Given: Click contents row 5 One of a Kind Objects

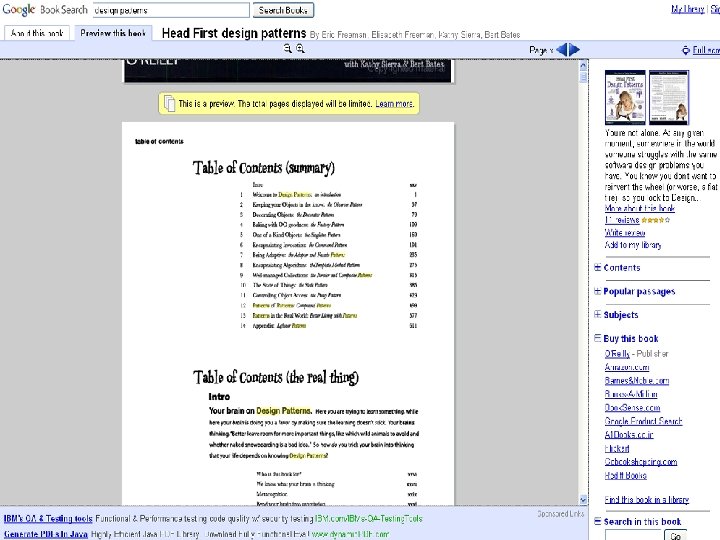Looking at the screenshot, I should pyautogui.click(x=328, y=235).
